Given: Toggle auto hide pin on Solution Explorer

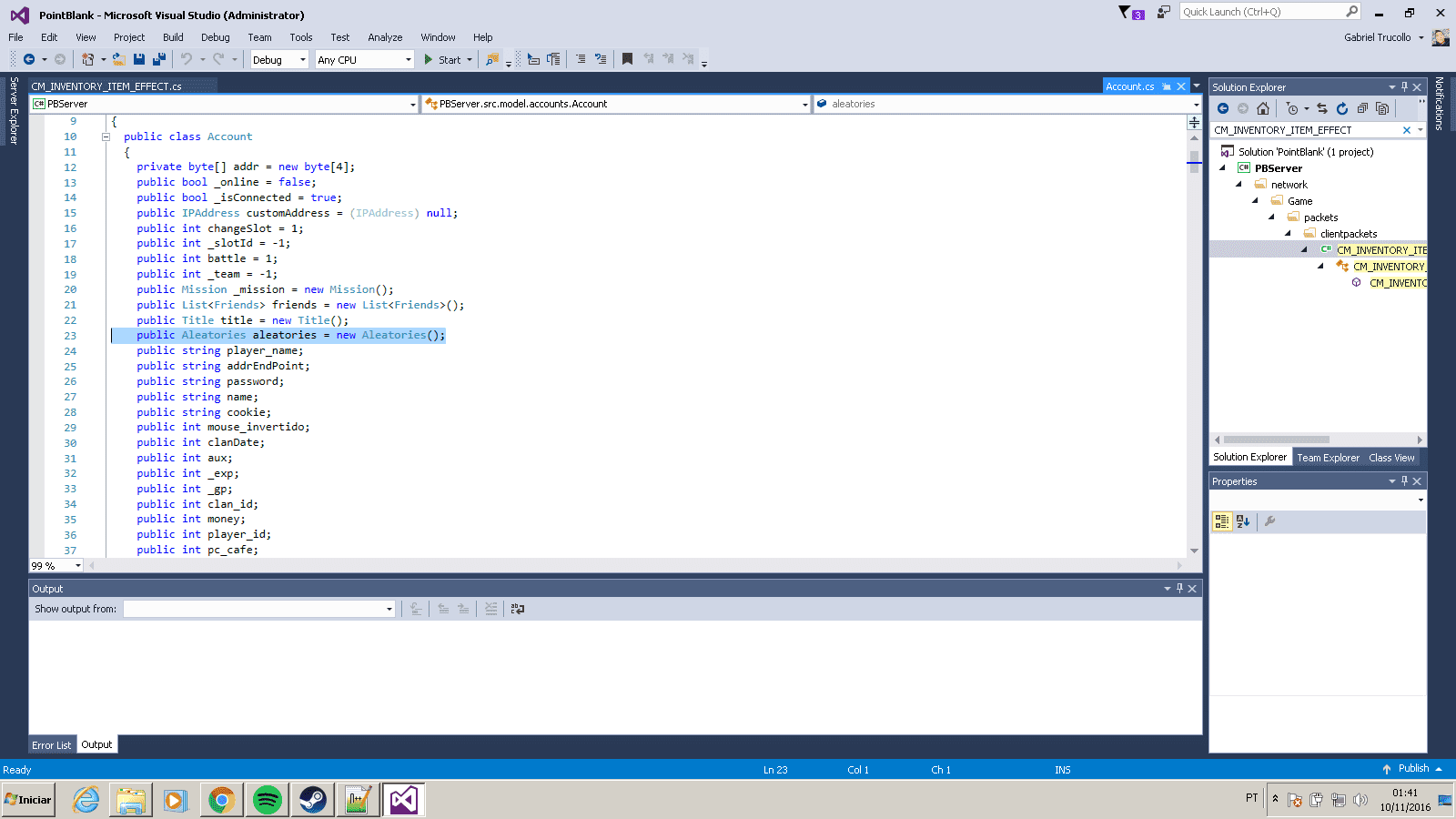Looking at the screenshot, I should [1404, 87].
